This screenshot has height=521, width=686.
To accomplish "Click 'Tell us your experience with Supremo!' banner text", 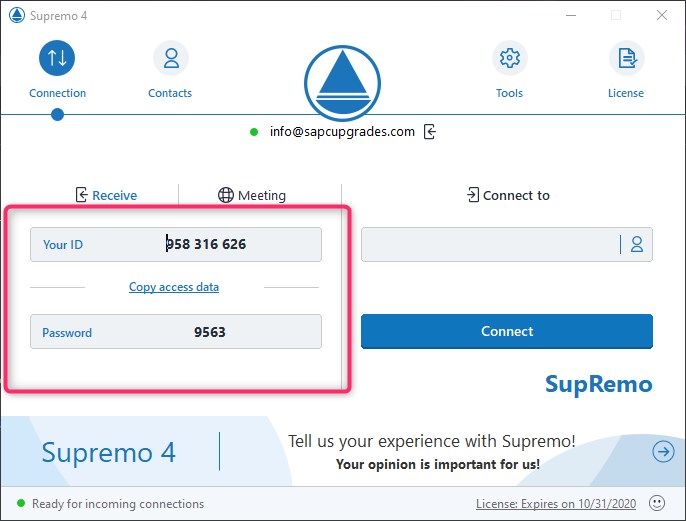I will (x=431, y=441).
